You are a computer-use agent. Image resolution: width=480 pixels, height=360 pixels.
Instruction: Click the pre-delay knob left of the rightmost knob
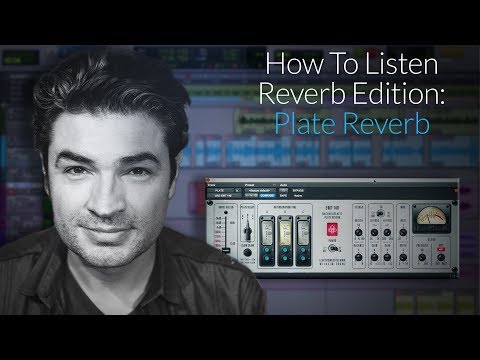point(422,257)
